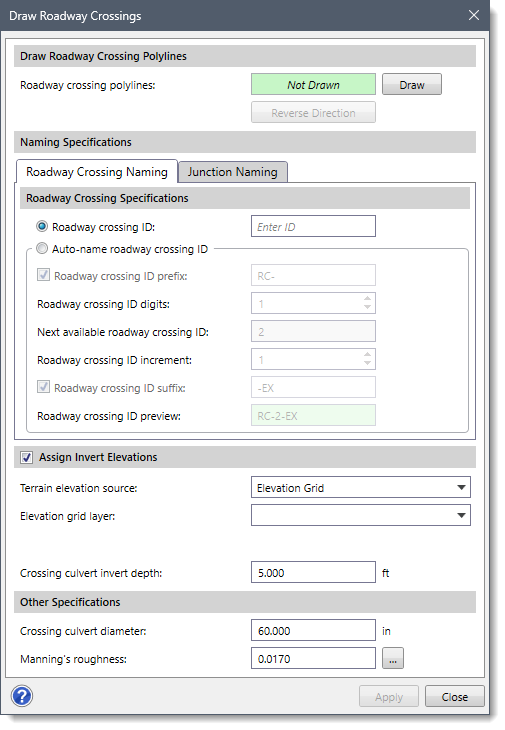
Task: Click the 'Manning's roughness:' label
Action: pyautogui.click(x=74, y=659)
